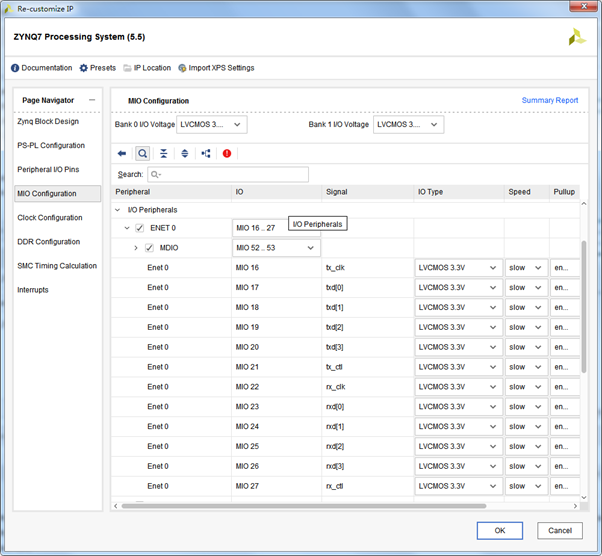Open the Presets gear option
602x556 pixels.
(98, 68)
